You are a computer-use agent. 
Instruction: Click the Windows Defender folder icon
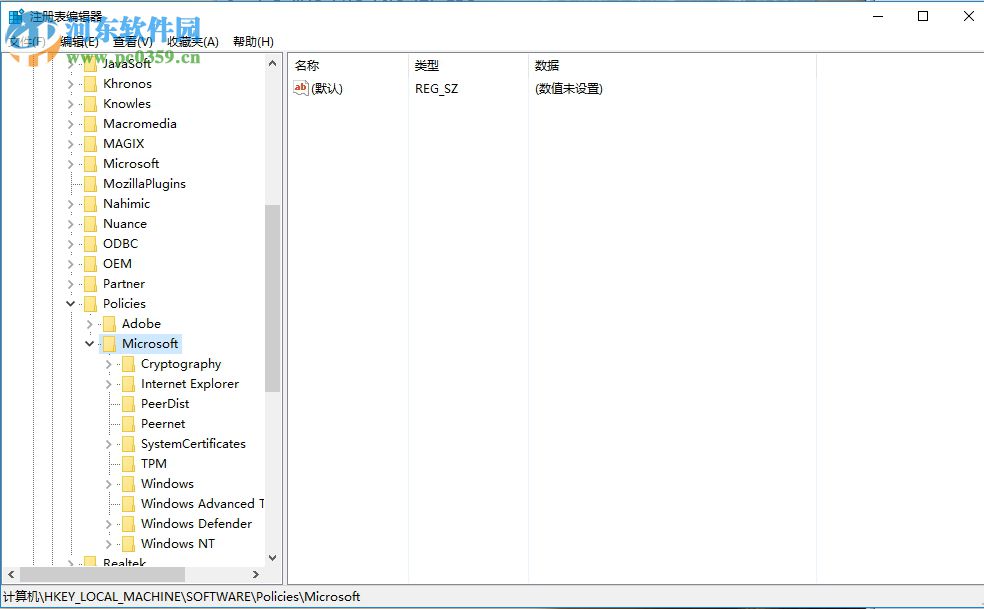(130, 523)
